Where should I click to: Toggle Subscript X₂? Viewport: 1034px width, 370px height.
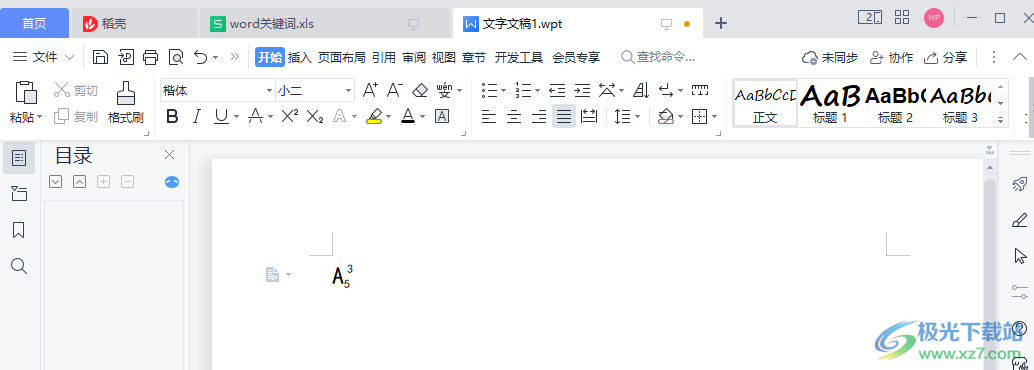(315, 117)
